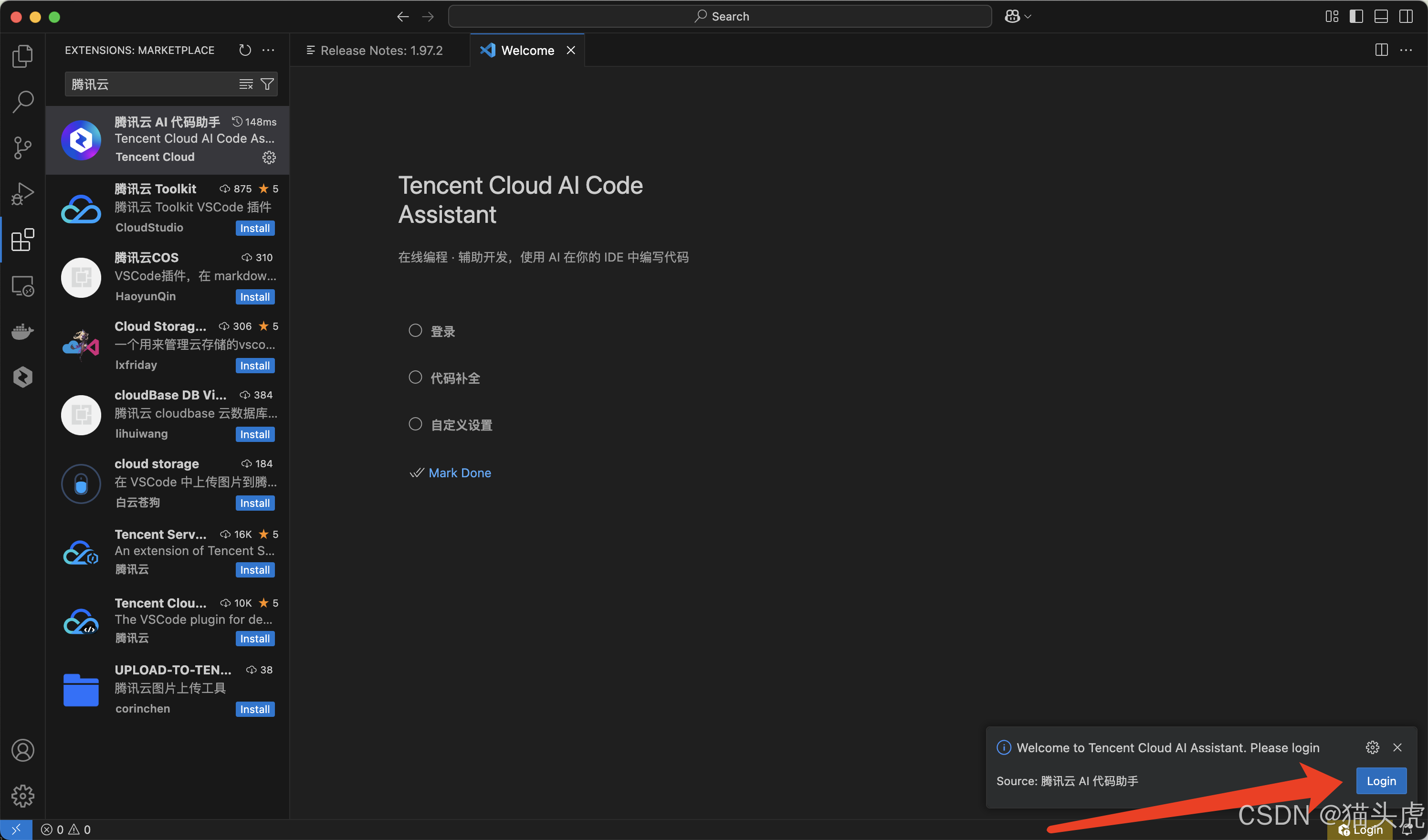Open the Search sidebar view
Image resolution: width=1428 pixels, height=840 pixels.
click(22, 101)
